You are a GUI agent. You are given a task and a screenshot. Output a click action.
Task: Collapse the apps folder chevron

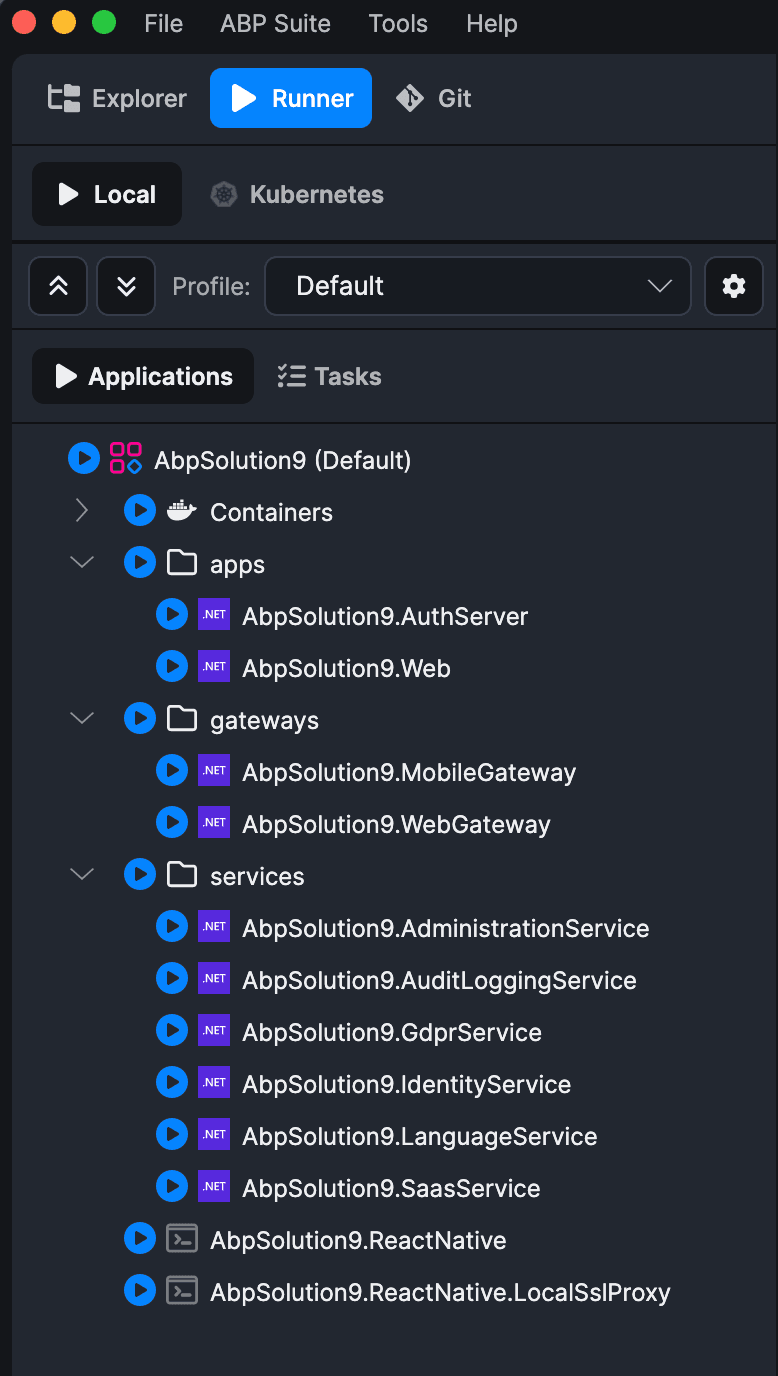82,564
